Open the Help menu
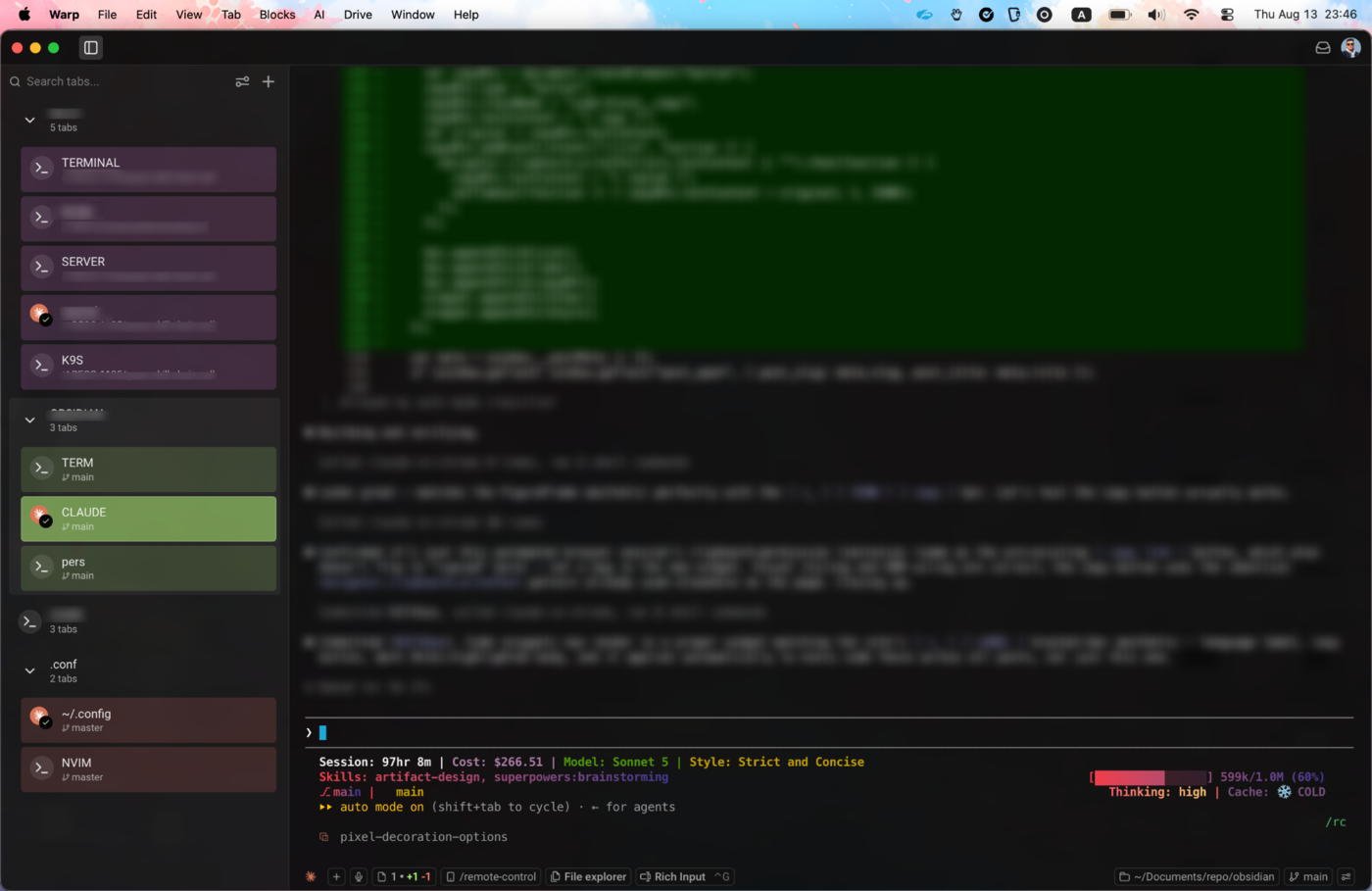Viewport: 1372px width, 891px height. coord(466,15)
